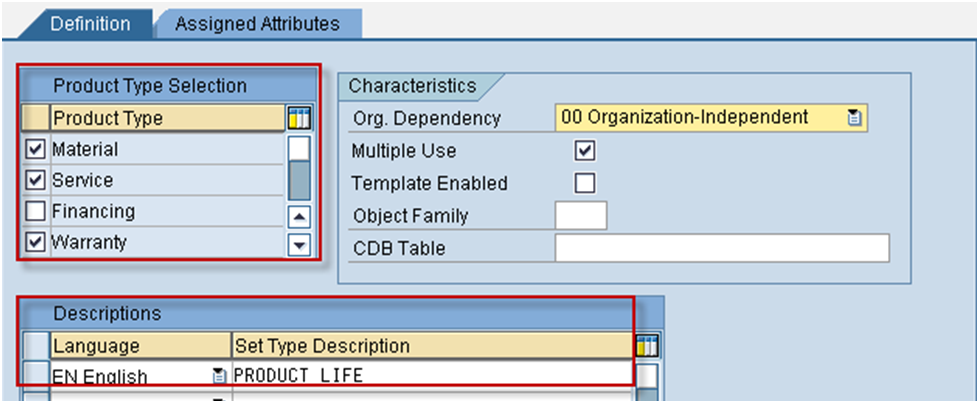Viewport: 979px width, 403px height.
Task: Uncheck the Material product type checkbox
Action: (x=36, y=149)
